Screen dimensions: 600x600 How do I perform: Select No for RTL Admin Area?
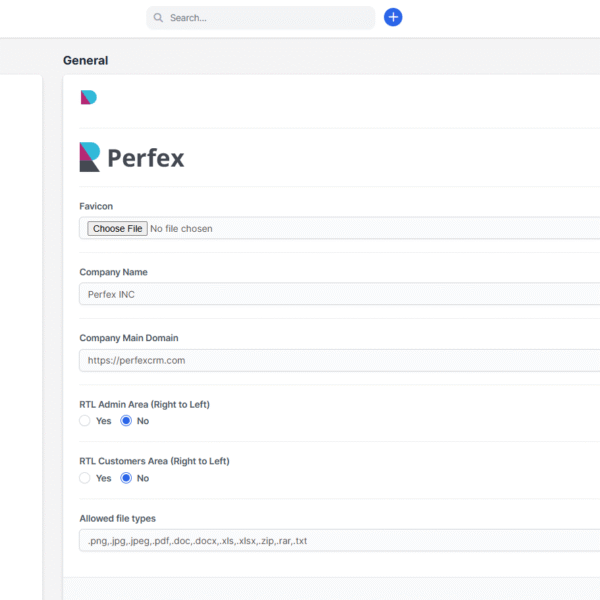127,421
